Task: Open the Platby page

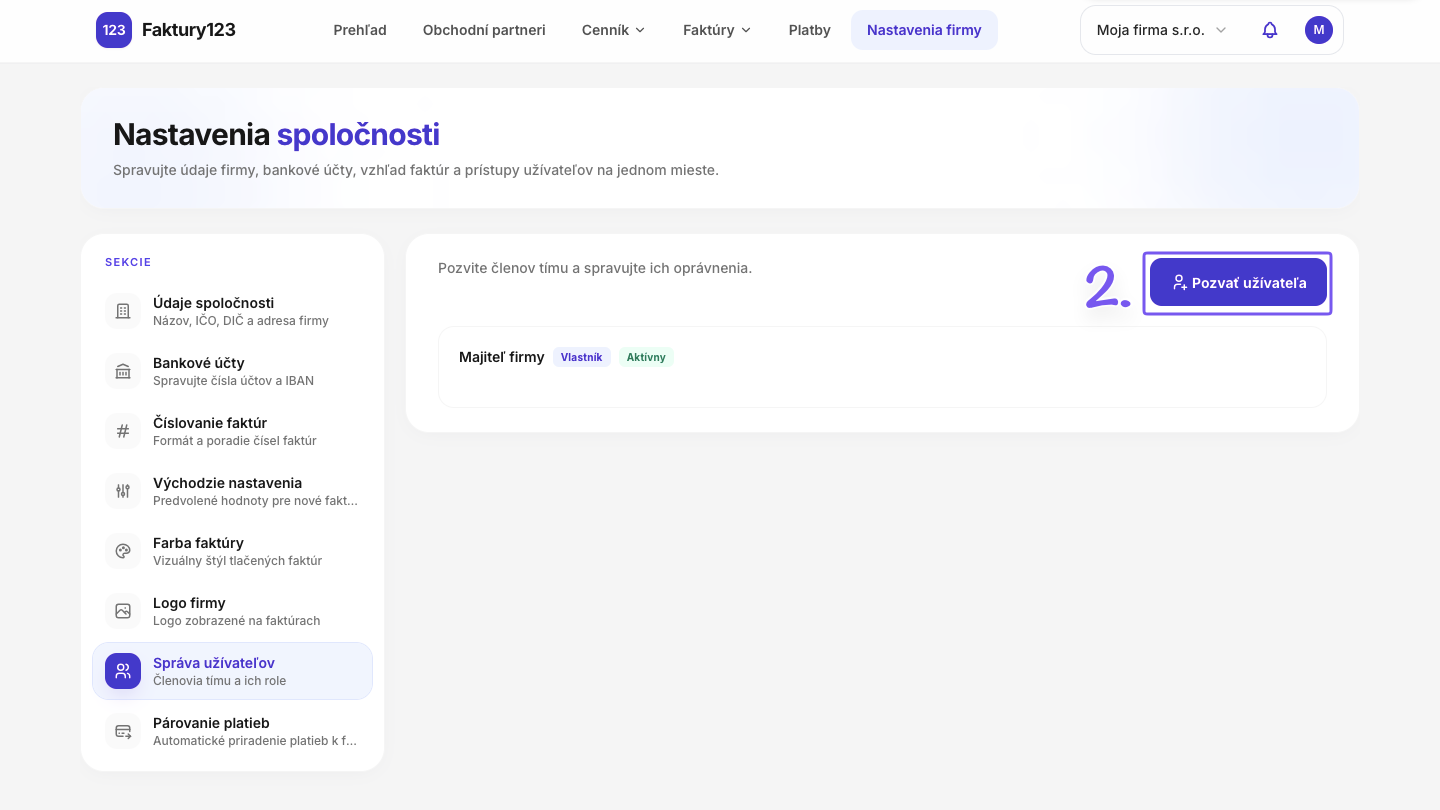Action: click(x=809, y=30)
